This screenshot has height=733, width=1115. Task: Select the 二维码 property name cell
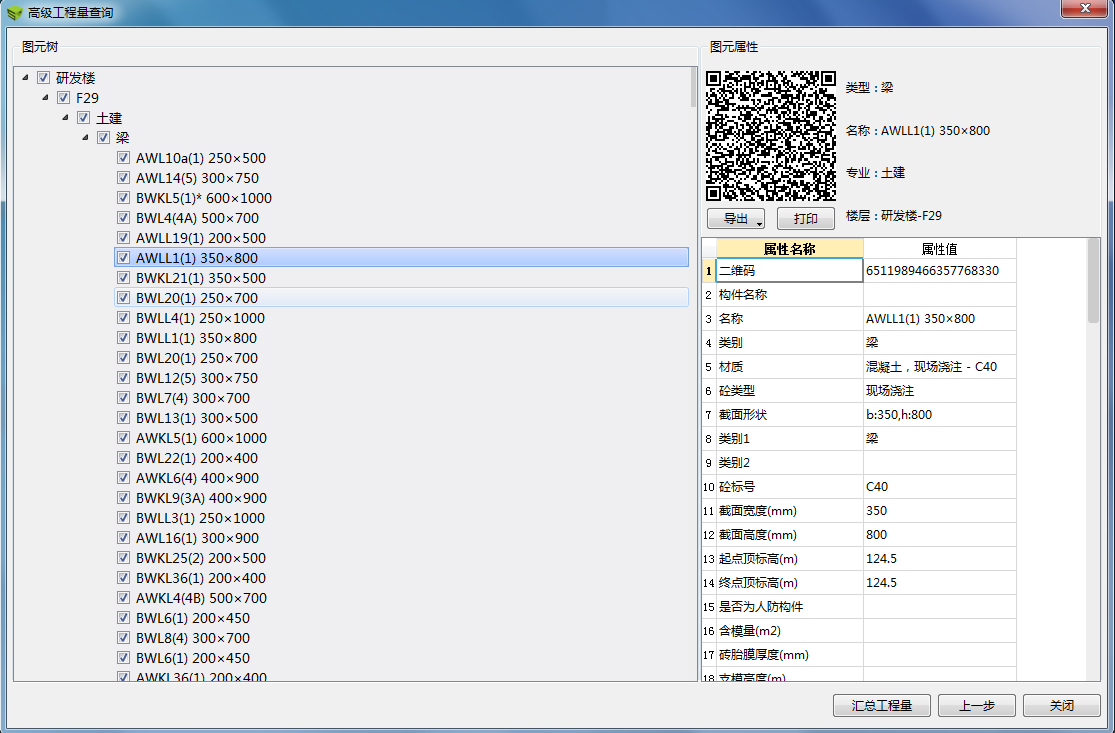[x=789, y=270]
